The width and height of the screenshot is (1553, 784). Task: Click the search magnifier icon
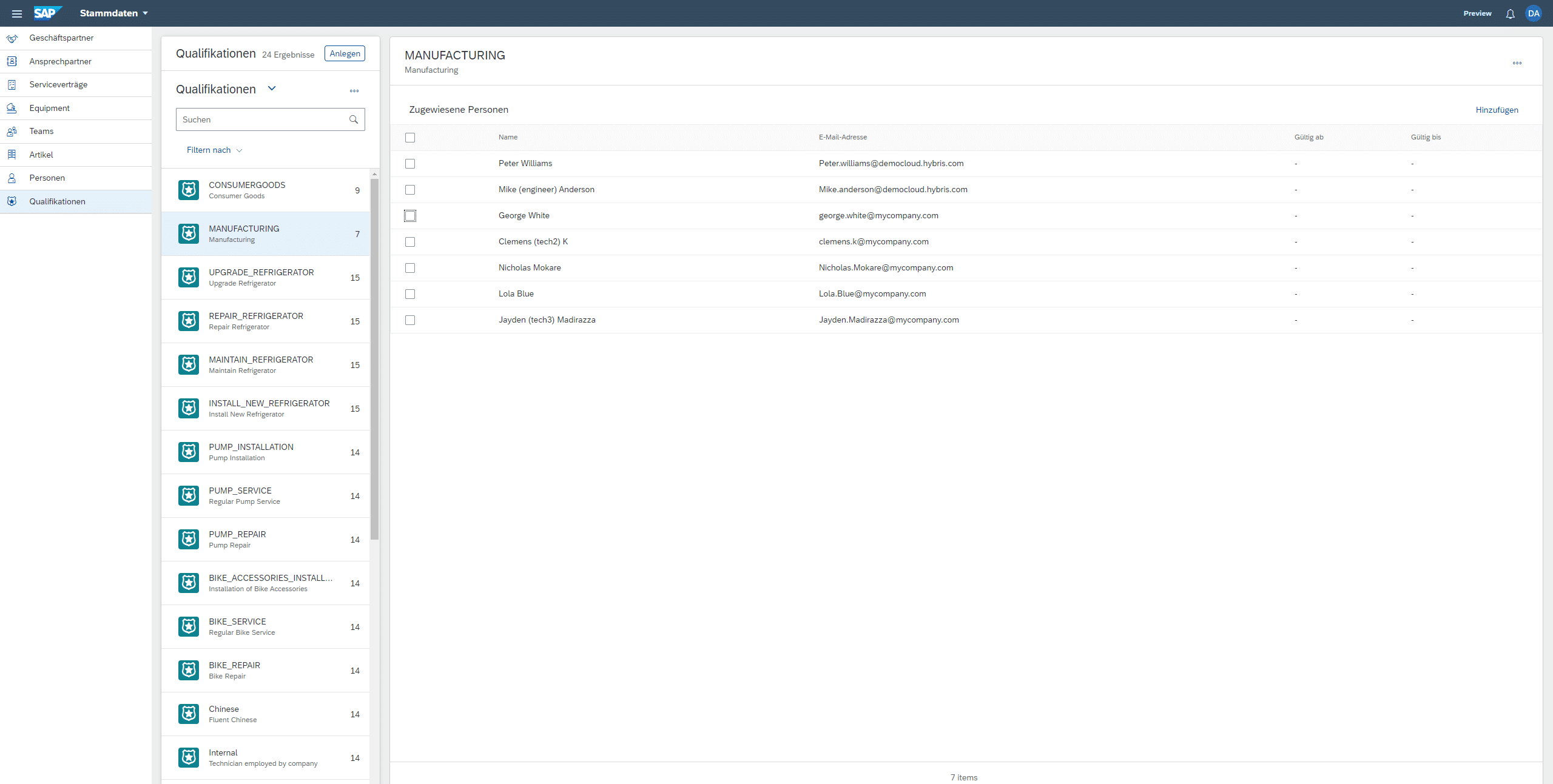pyautogui.click(x=354, y=119)
